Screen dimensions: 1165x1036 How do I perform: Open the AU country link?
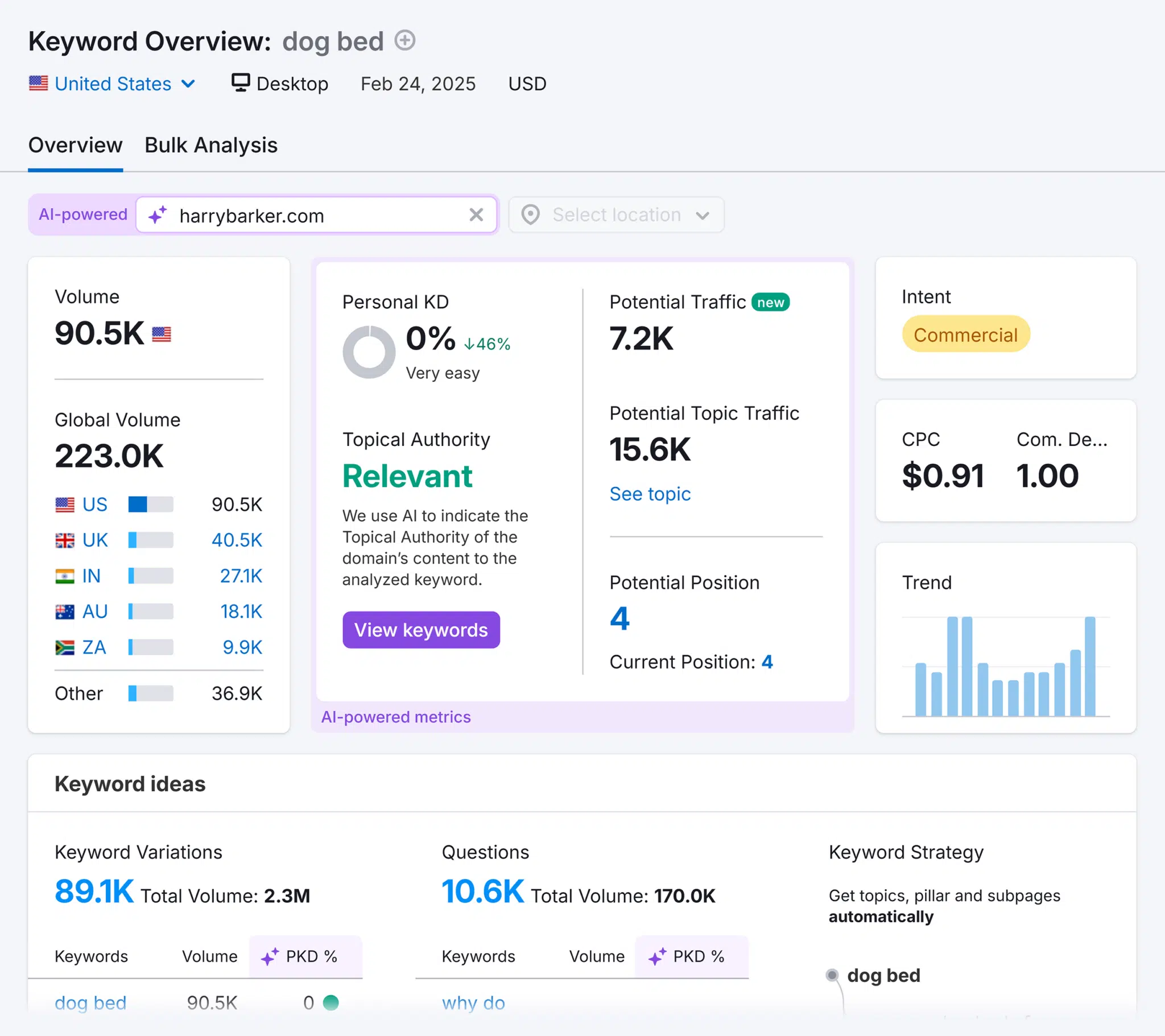(x=95, y=612)
